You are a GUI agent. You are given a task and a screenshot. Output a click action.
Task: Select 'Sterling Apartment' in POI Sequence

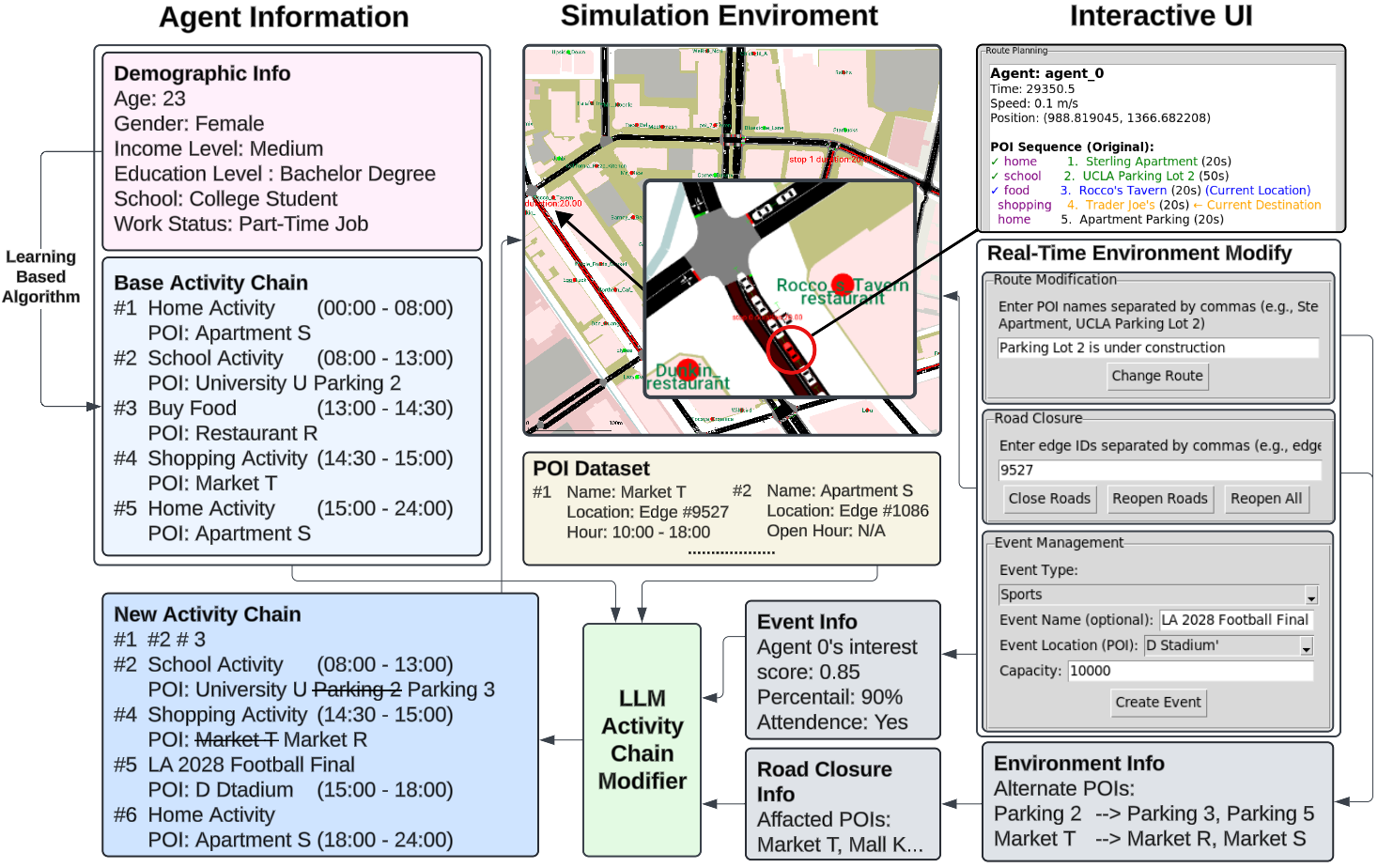pyautogui.click(x=1141, y=162)
